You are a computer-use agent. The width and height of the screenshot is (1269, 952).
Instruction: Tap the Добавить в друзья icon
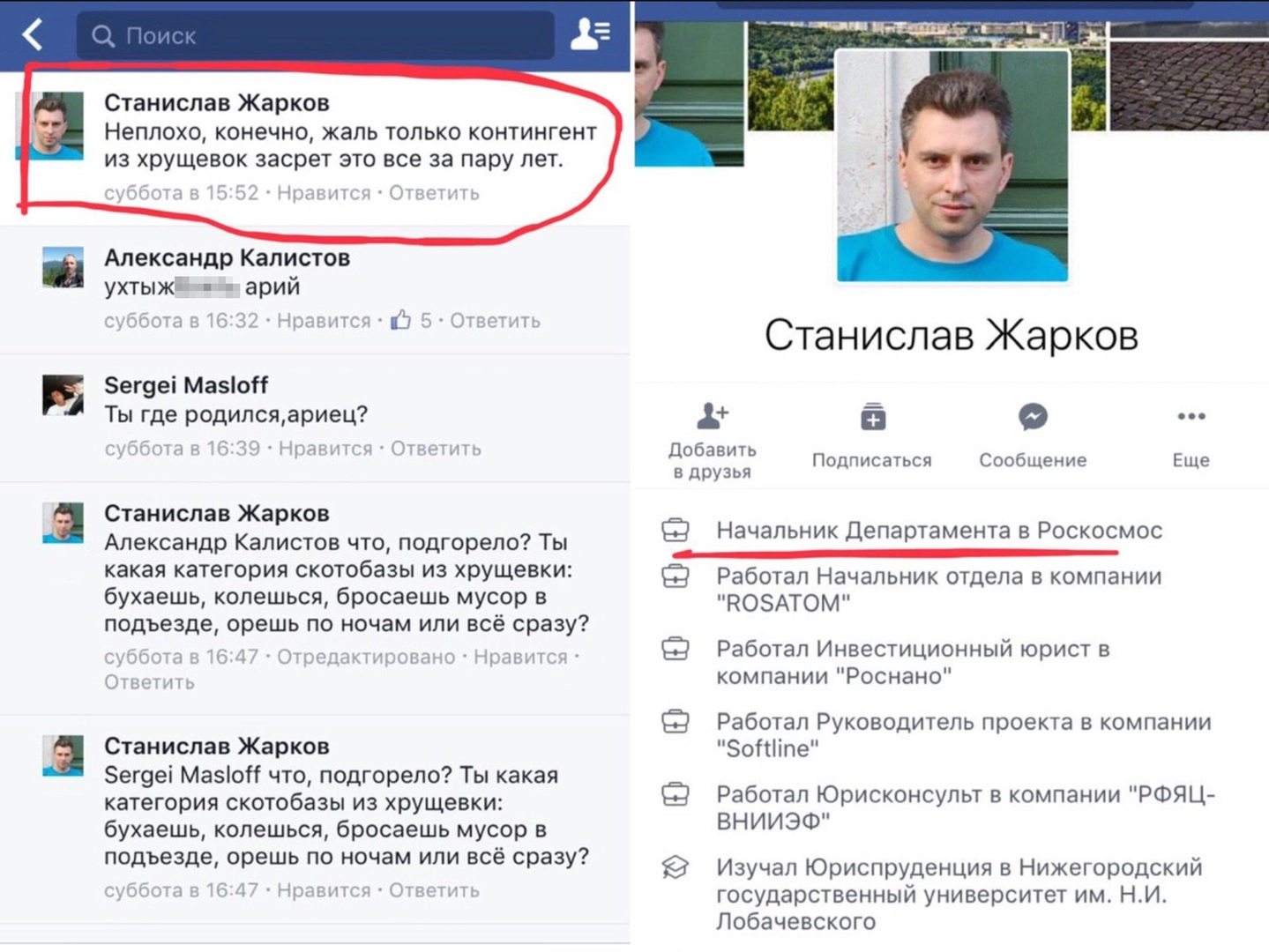[x=712, y=415]
